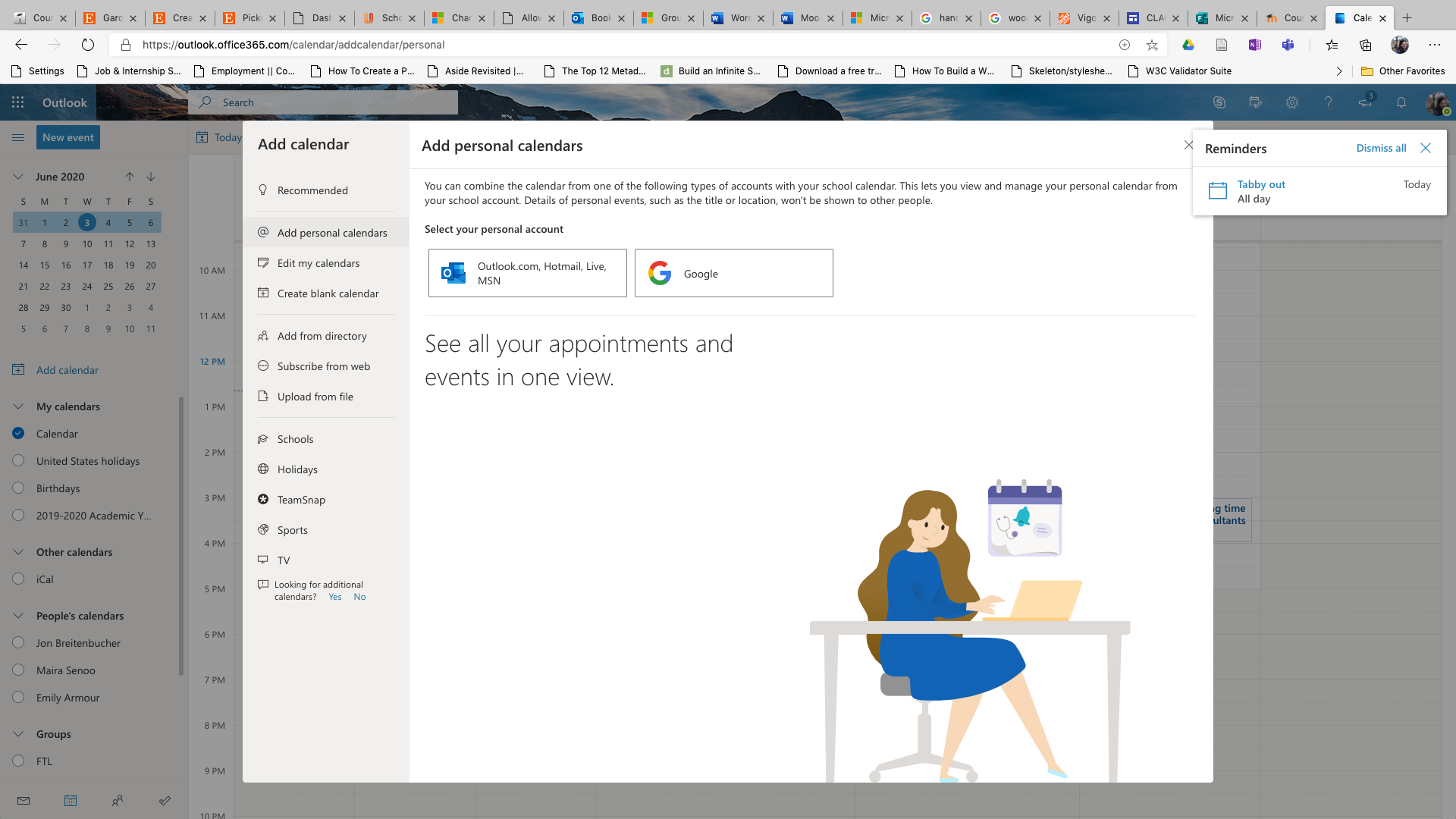Click the Skype icon in header
Screen dimensions: 1456x819
[x=1219, y=102]
